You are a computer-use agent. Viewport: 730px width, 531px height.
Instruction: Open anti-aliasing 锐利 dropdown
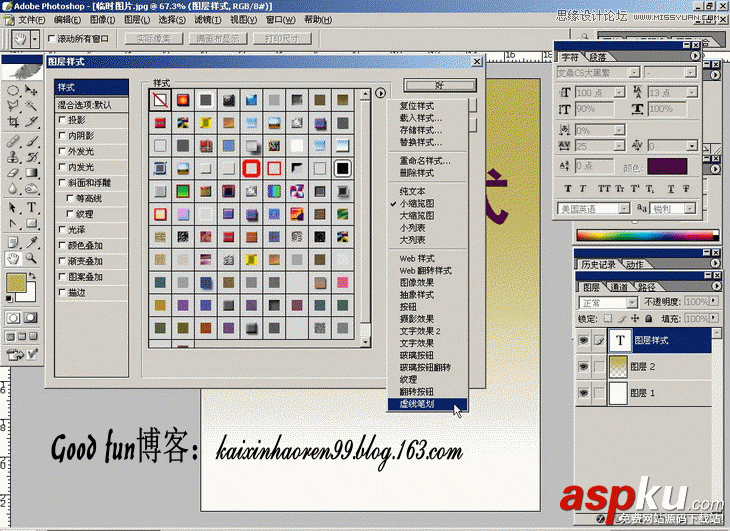[x=691, y=209]
